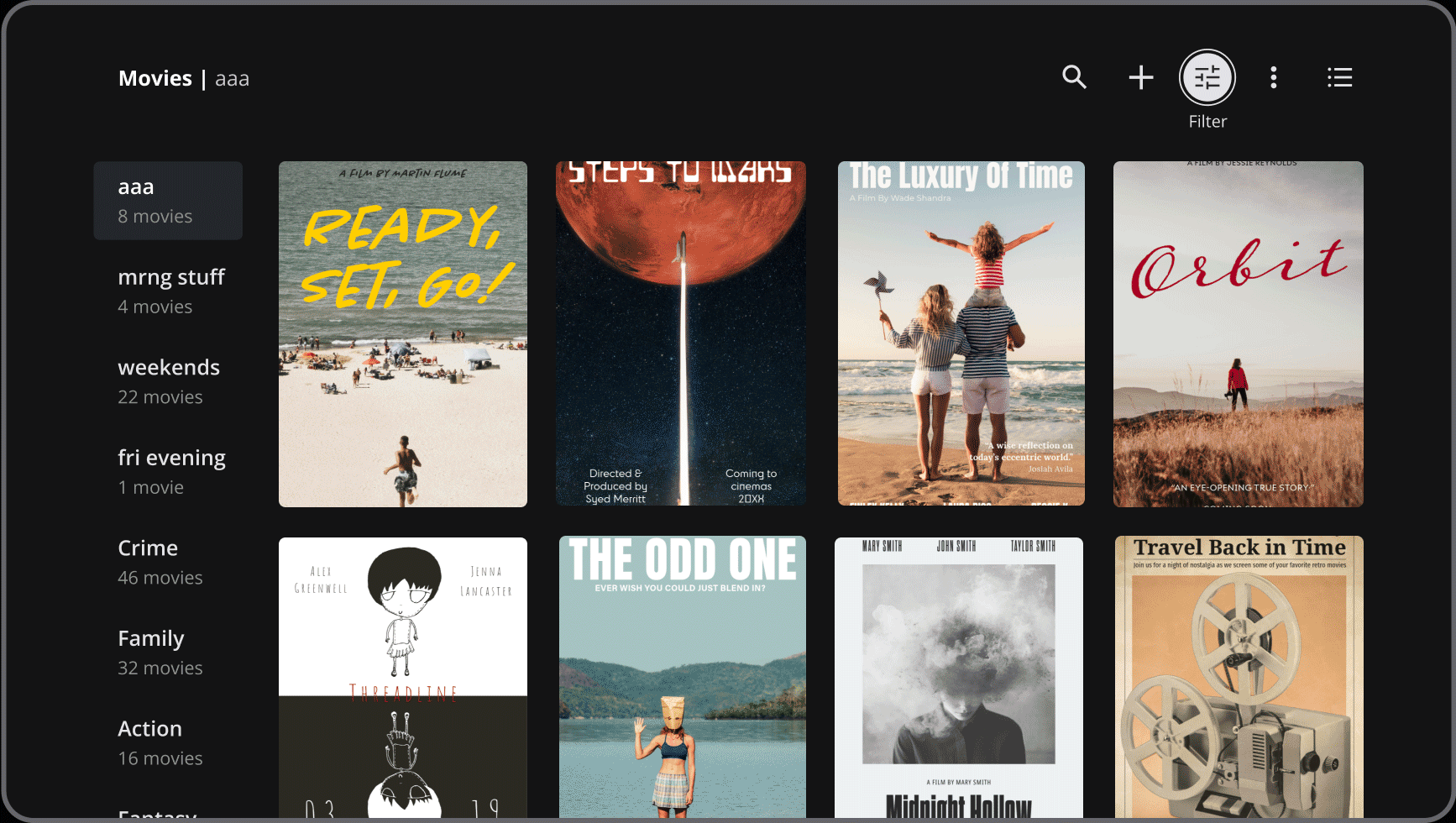Select the aaa playlist with 8 movies

tap(168, 201)
